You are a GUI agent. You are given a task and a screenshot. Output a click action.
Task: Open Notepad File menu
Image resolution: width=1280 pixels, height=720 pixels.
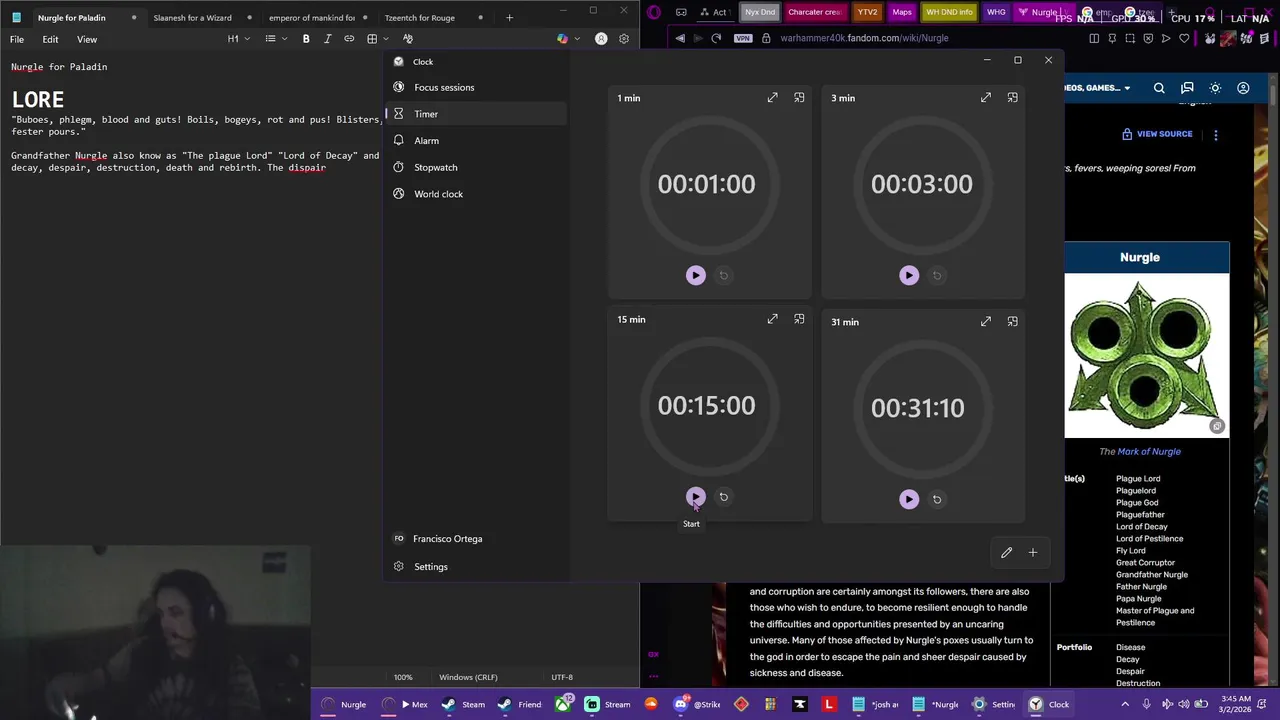17,39
